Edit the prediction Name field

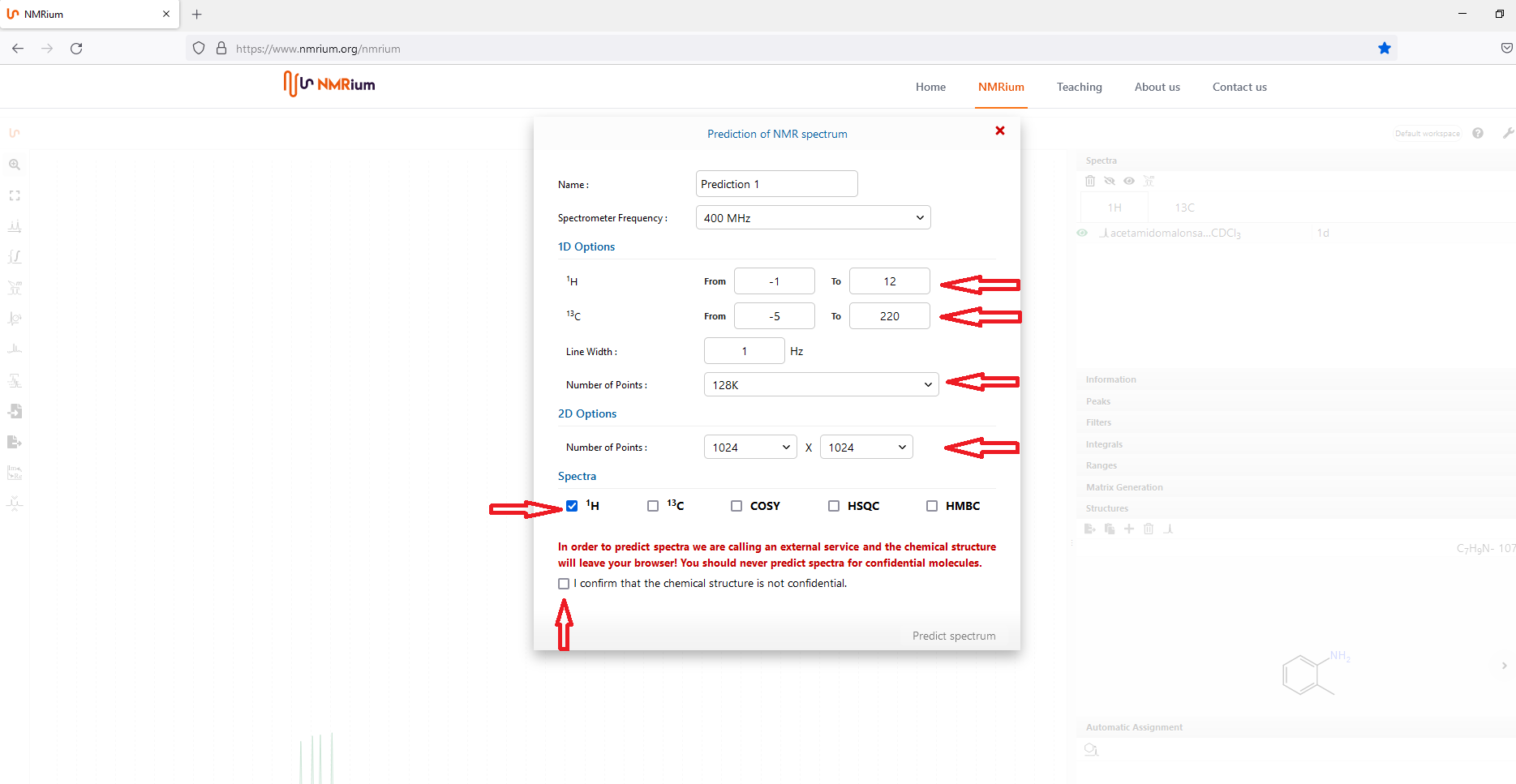point(776,184)
